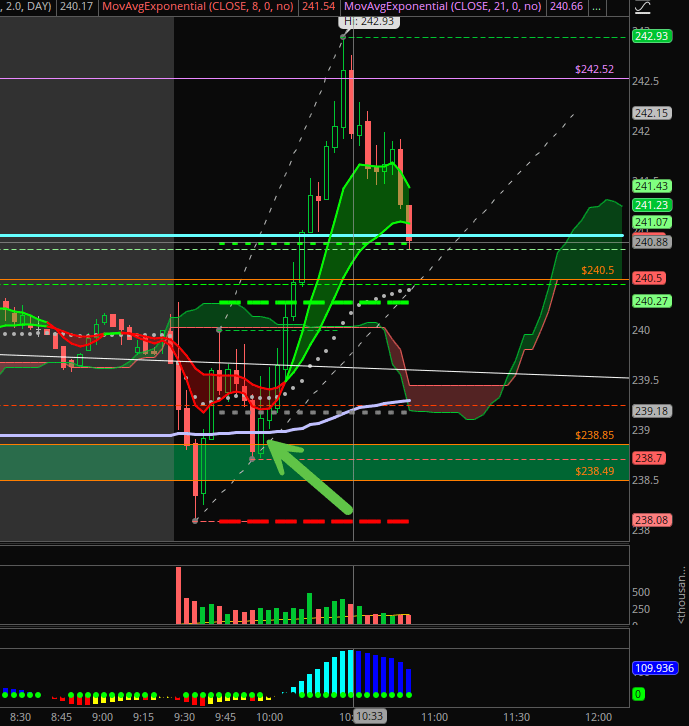This screenshot has width=689, height=726.
Task: Click the green 0 indicator value tag
Action: tap(638, 693)
